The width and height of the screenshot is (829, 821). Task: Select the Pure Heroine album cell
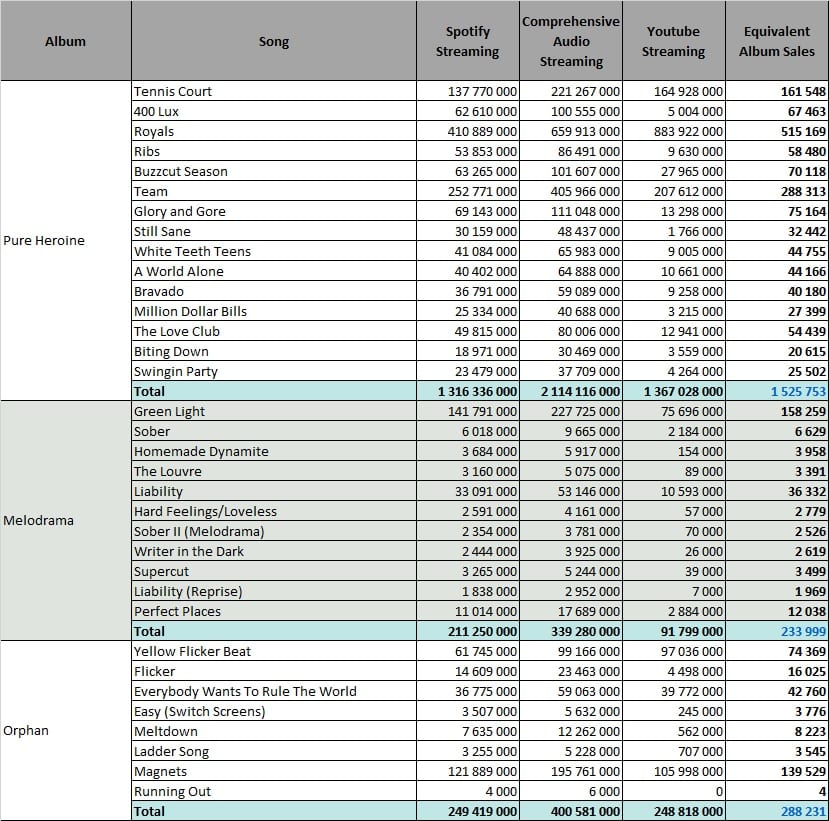point(66,241)
